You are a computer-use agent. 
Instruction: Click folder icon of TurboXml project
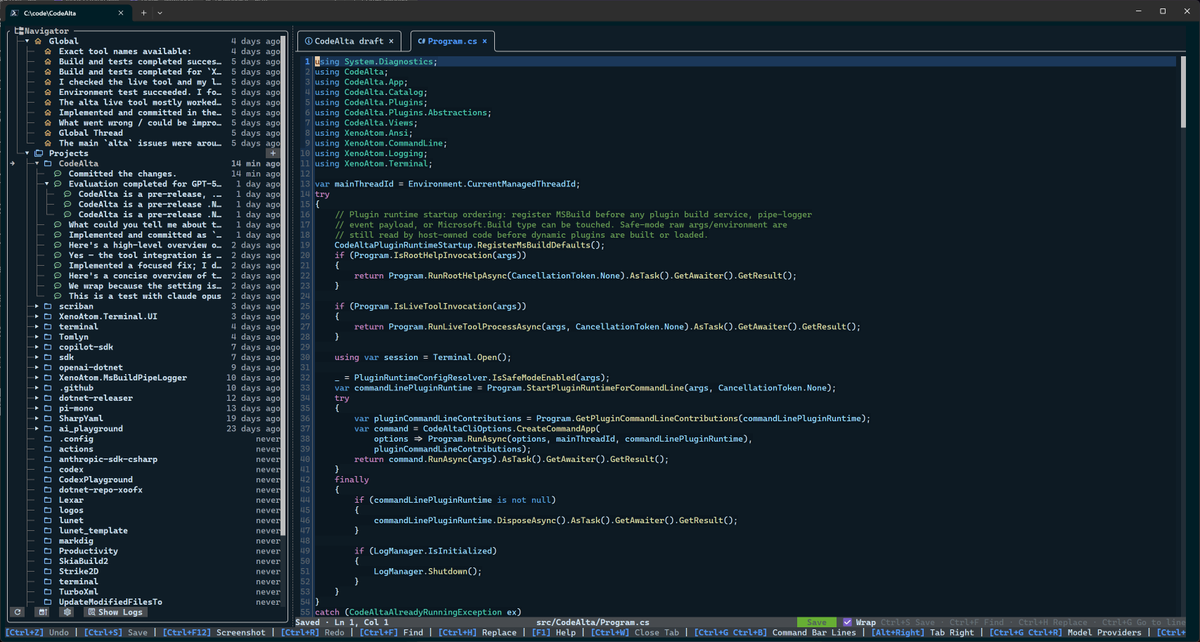coord(47,591)
